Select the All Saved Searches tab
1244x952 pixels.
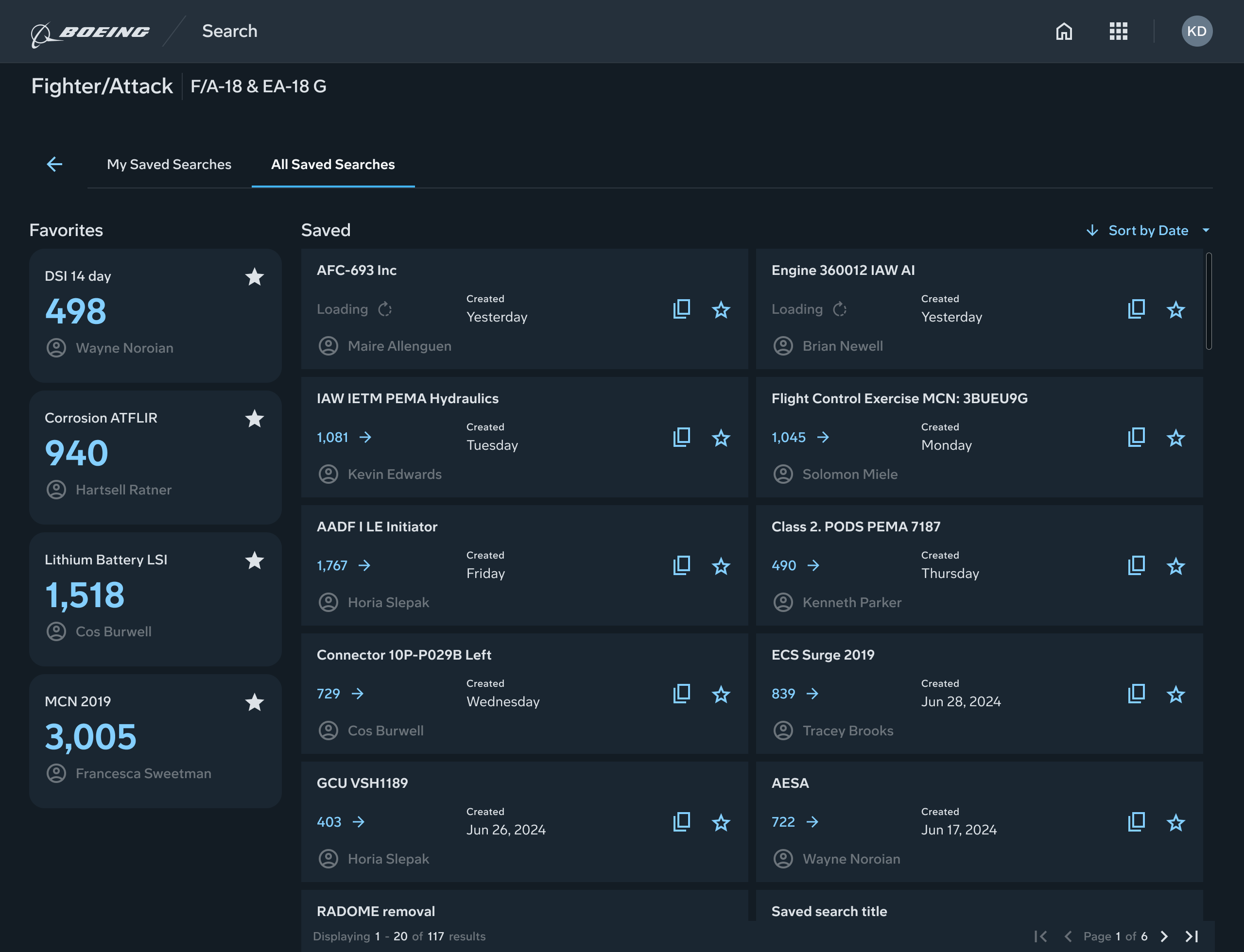(333, 164)
